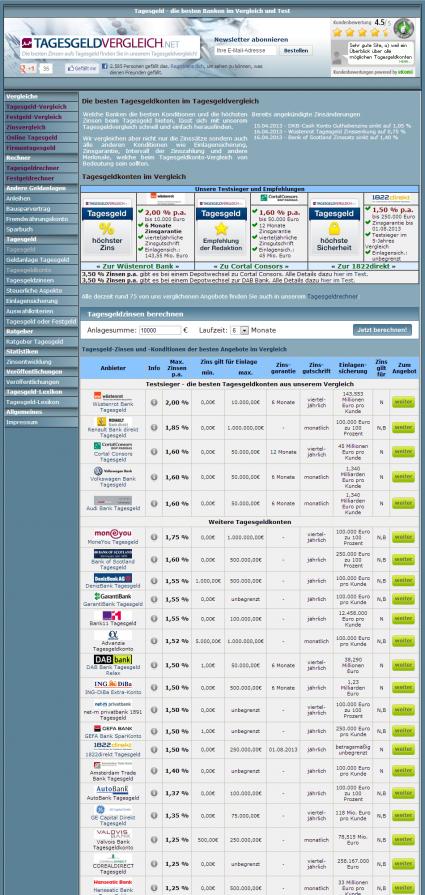Click weiter button for MoneYou Tagesgeld
The height and width of the screenshot is (895, 425).
click(x=403, y=537)
